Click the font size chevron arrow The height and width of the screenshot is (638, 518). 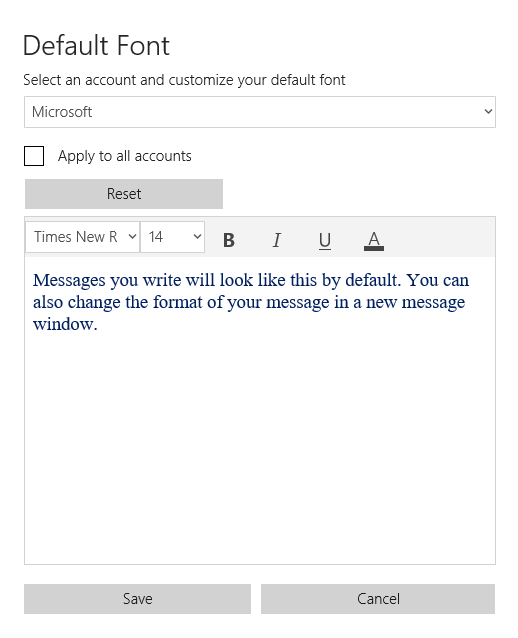click(197, 237)
